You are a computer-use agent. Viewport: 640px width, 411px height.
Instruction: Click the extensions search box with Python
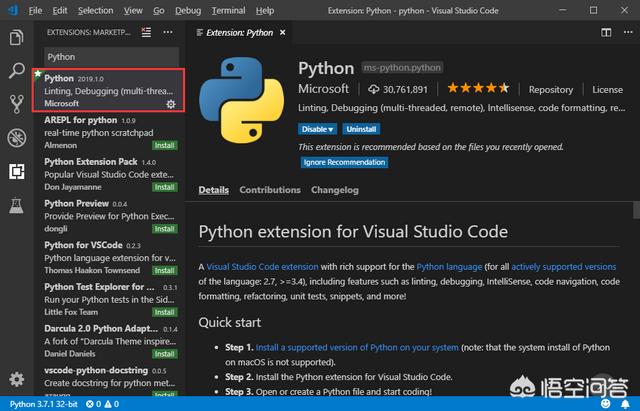[111, 57]
